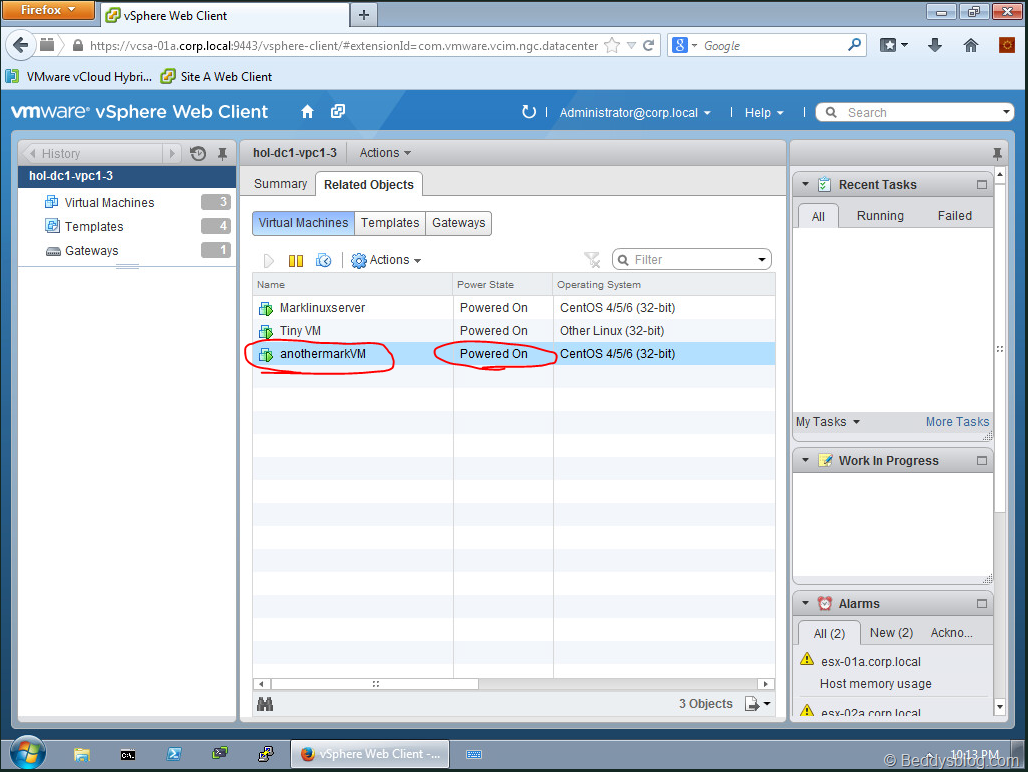
Task: Select the Related Objects tab
Action: [368, 184]
